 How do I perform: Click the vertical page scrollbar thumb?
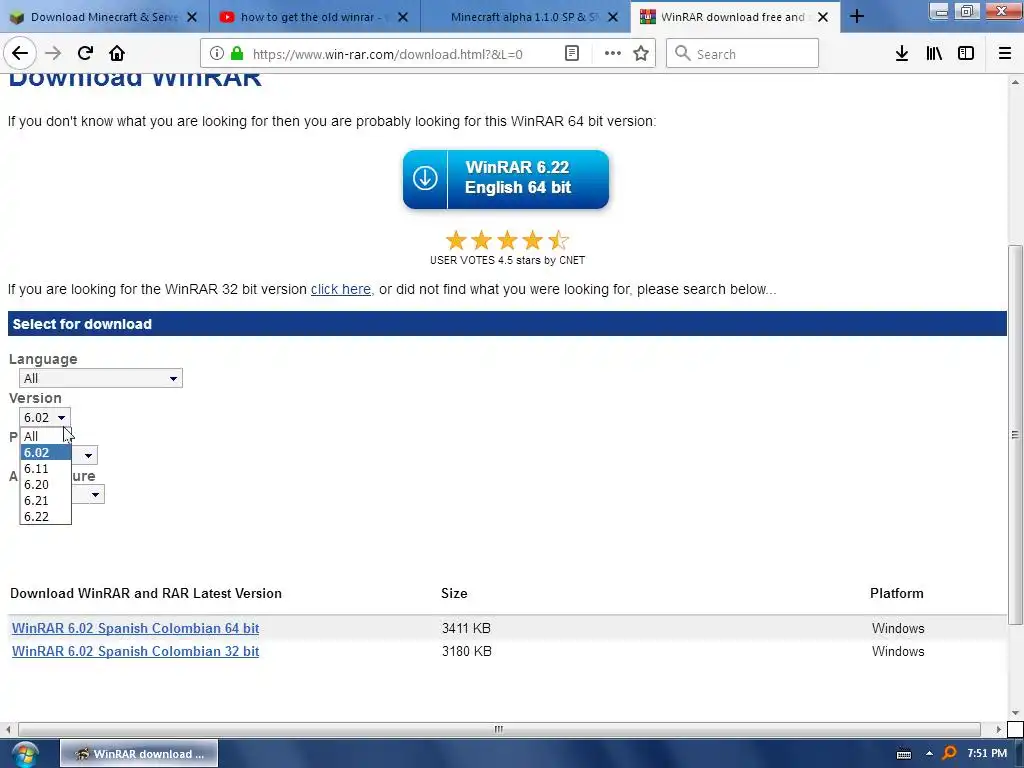click(1015, 434)
